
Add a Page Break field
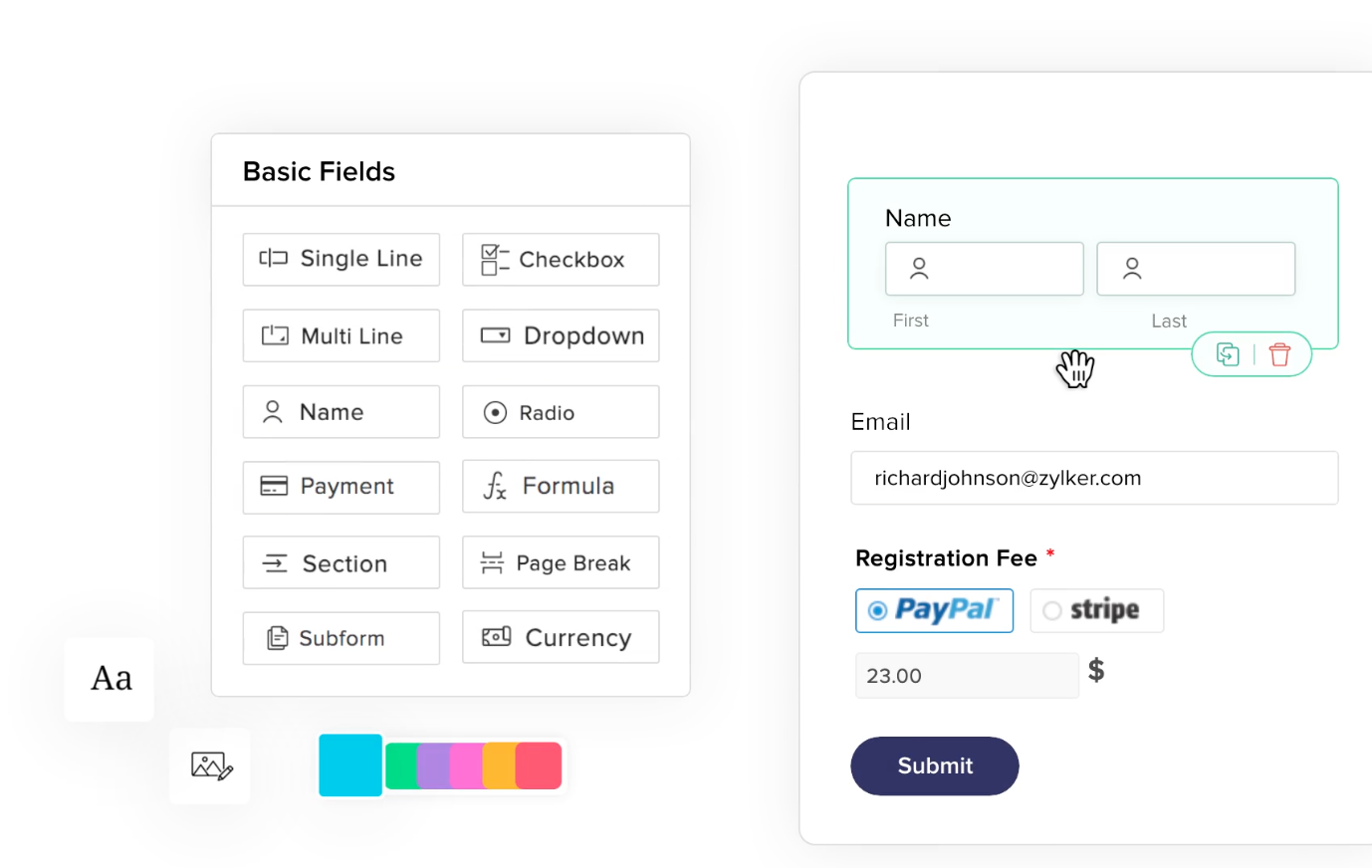coord(560,563)
